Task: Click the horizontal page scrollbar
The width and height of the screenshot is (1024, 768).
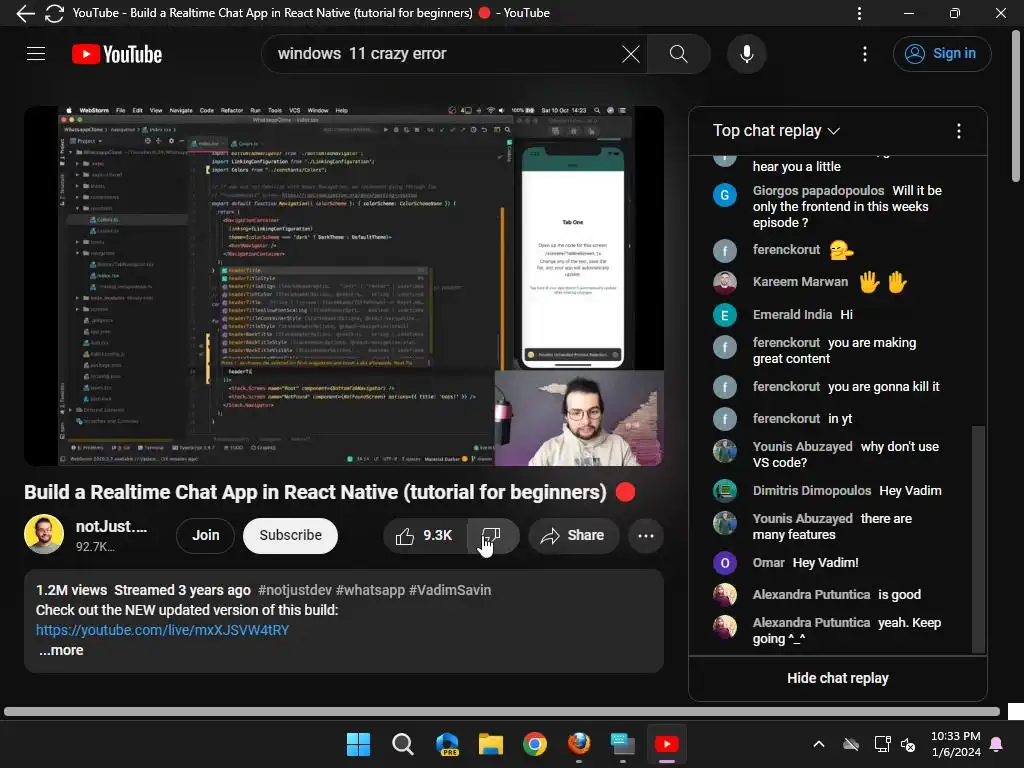Action: [502, 711]
